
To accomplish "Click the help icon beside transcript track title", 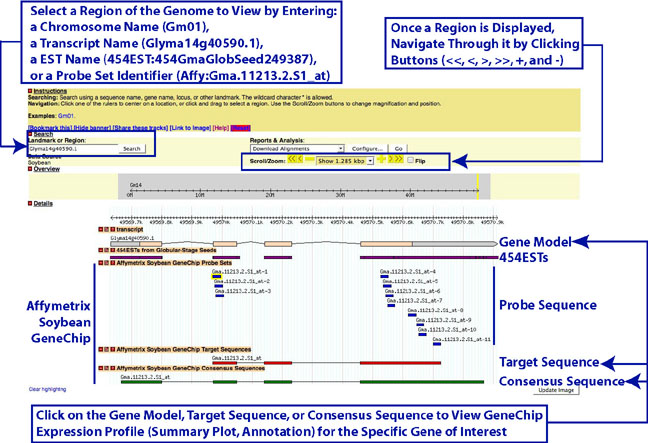I will coord(112,229).
